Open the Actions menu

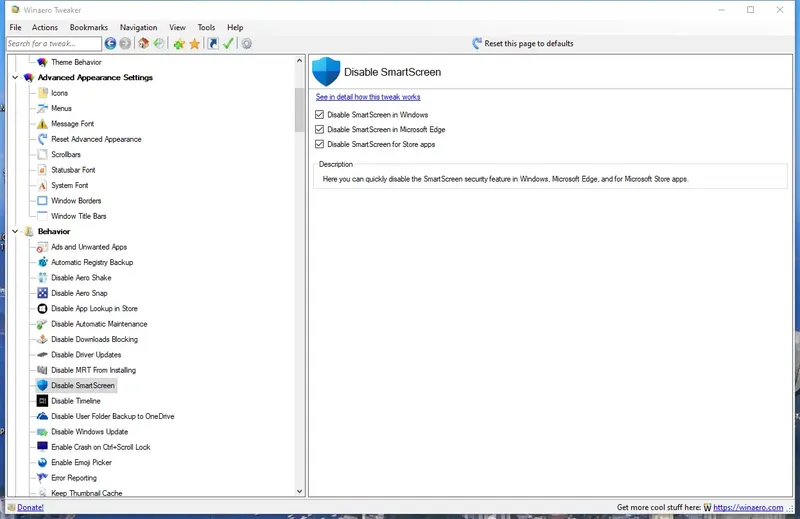click(x=45, y=27)
